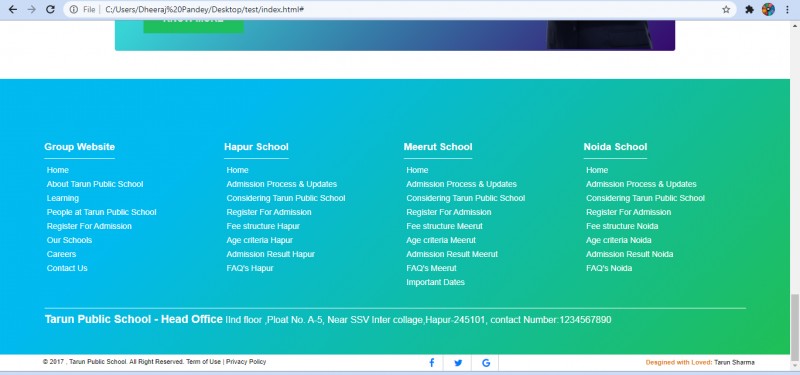
Task: Bookmark this page with the star icon
Action: coord(726,9)
